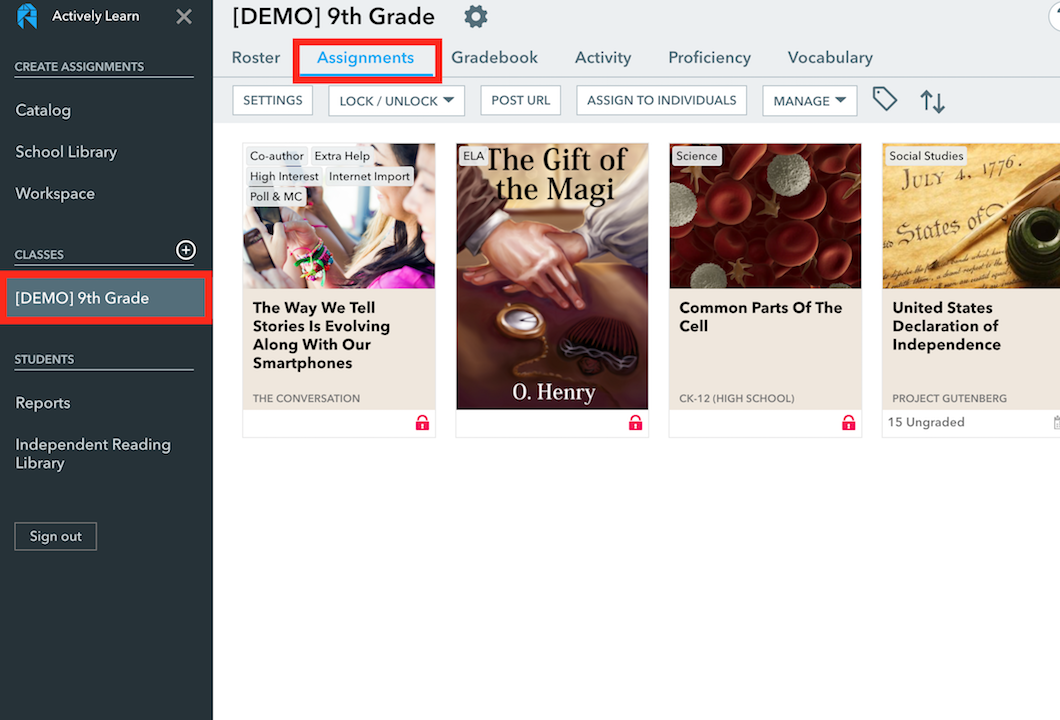Switch to the Roster tab
1060x720 pixels.
(256, 57)
